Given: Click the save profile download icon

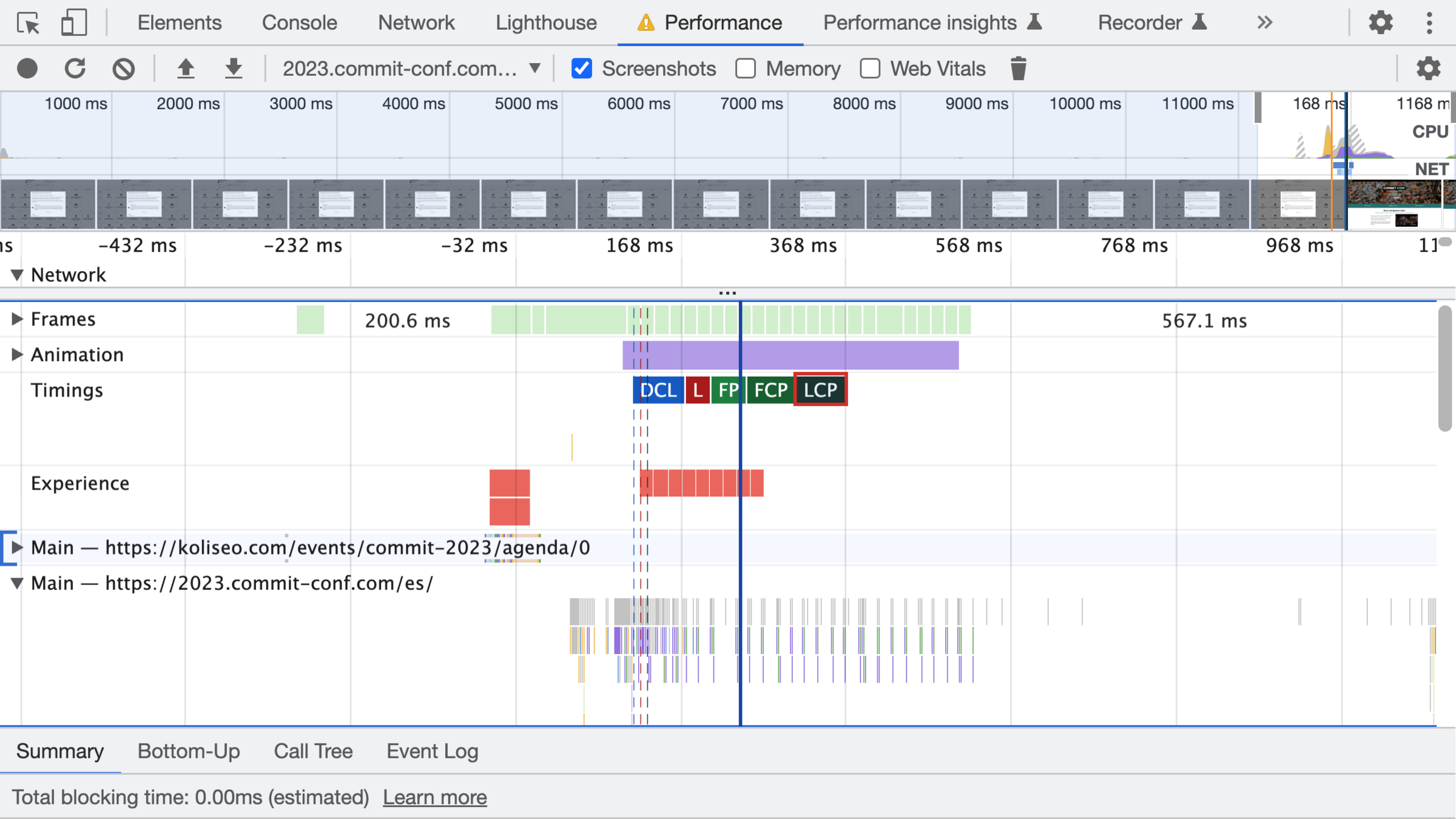Looking at the screenshot, I should (x=234, y=69).
